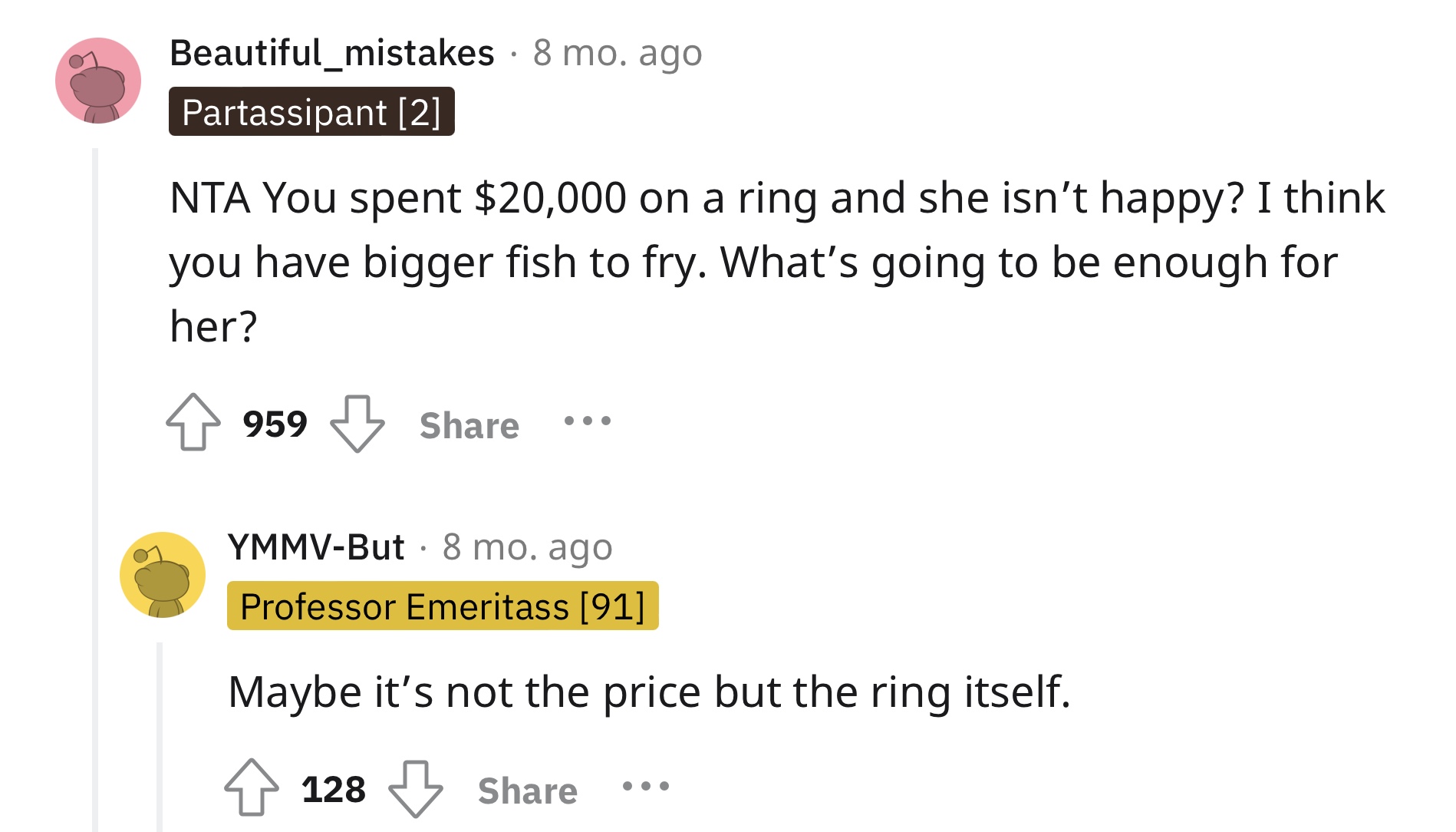Share the Beautiful_mistakes comment

tap(469, 425)
